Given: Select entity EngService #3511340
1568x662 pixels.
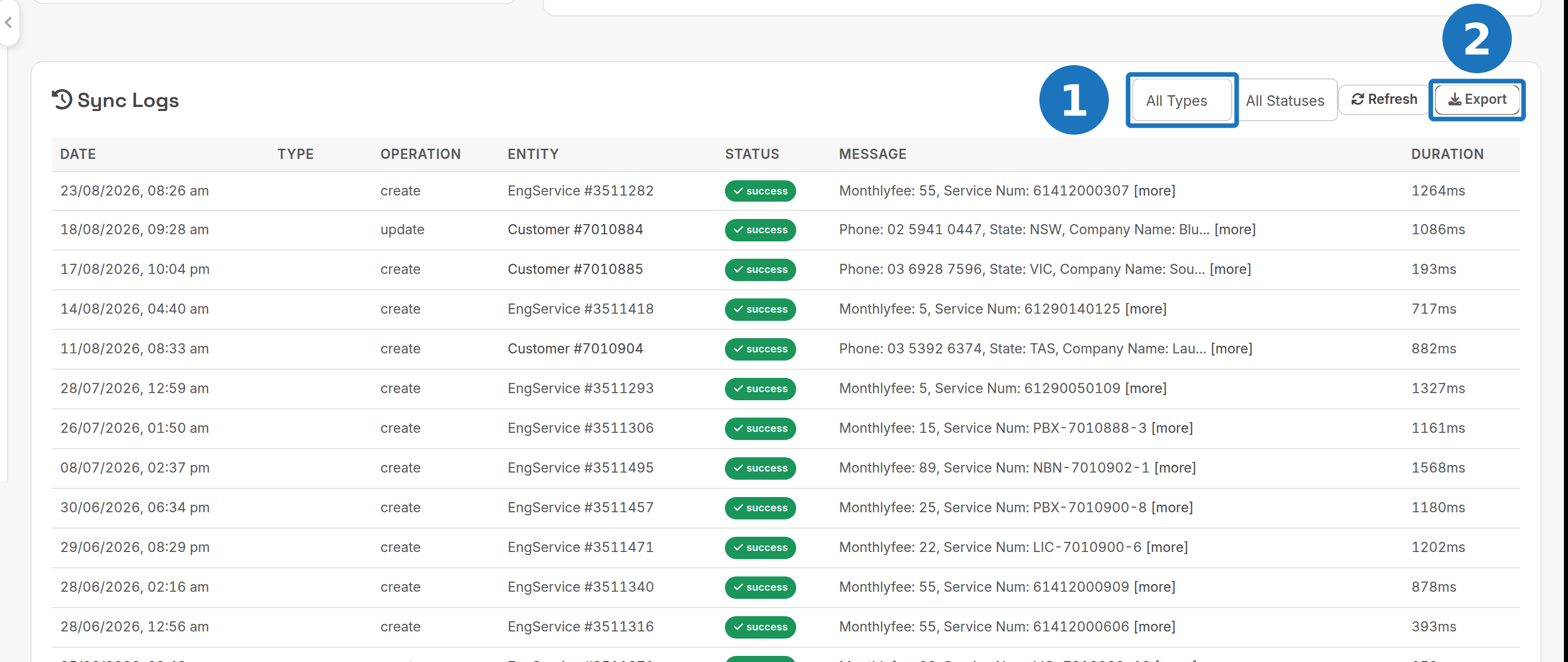Looking at the screenshot, I should click(581, 587).
